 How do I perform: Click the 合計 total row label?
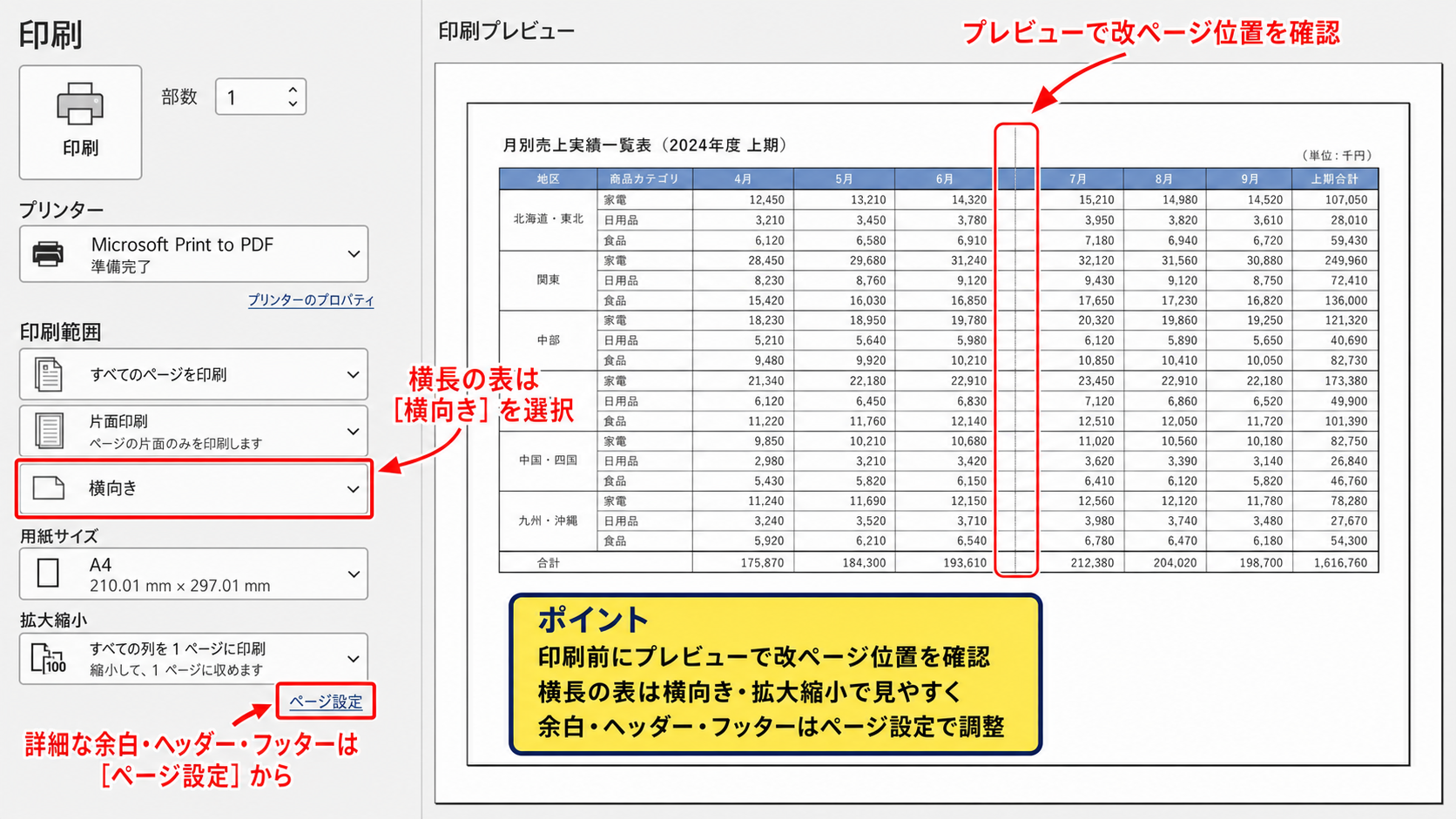pyautogui.click(x=548, y=563)
